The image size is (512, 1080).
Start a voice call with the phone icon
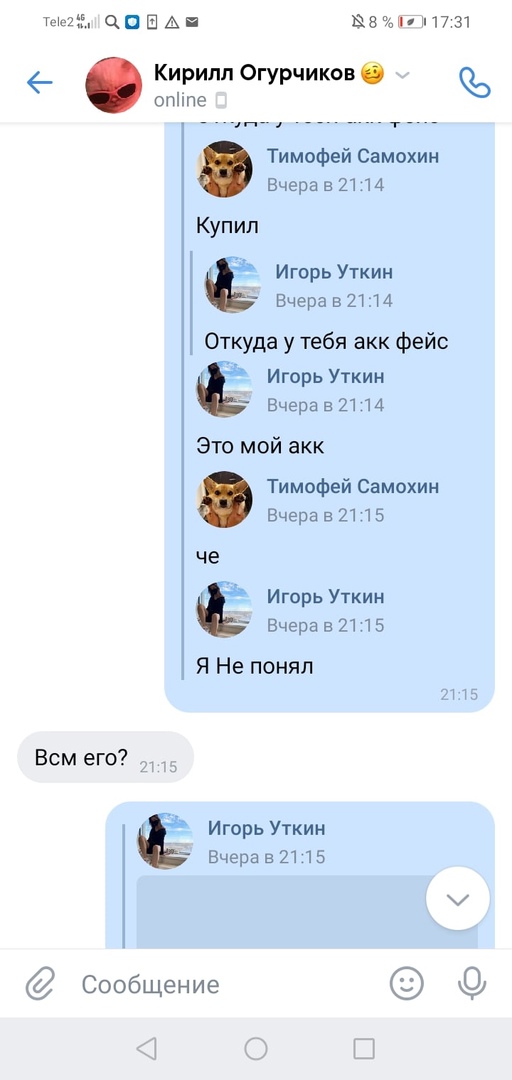[x=475, y=83]
